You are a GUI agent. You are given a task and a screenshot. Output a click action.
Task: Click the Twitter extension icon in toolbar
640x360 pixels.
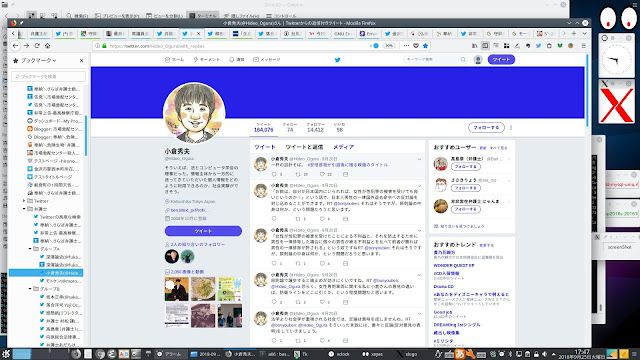538,46
